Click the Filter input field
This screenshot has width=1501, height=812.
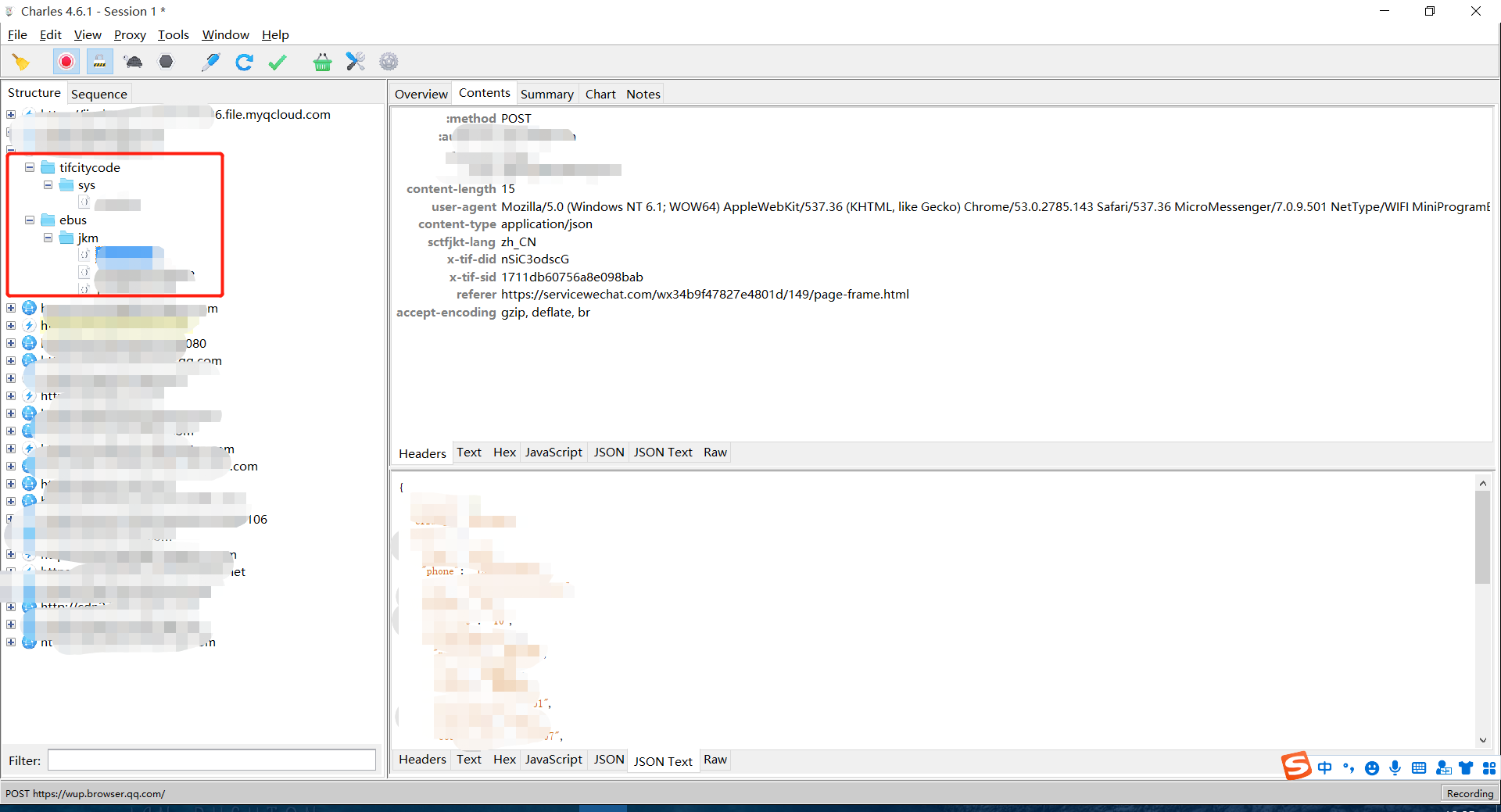click(212, 760)
